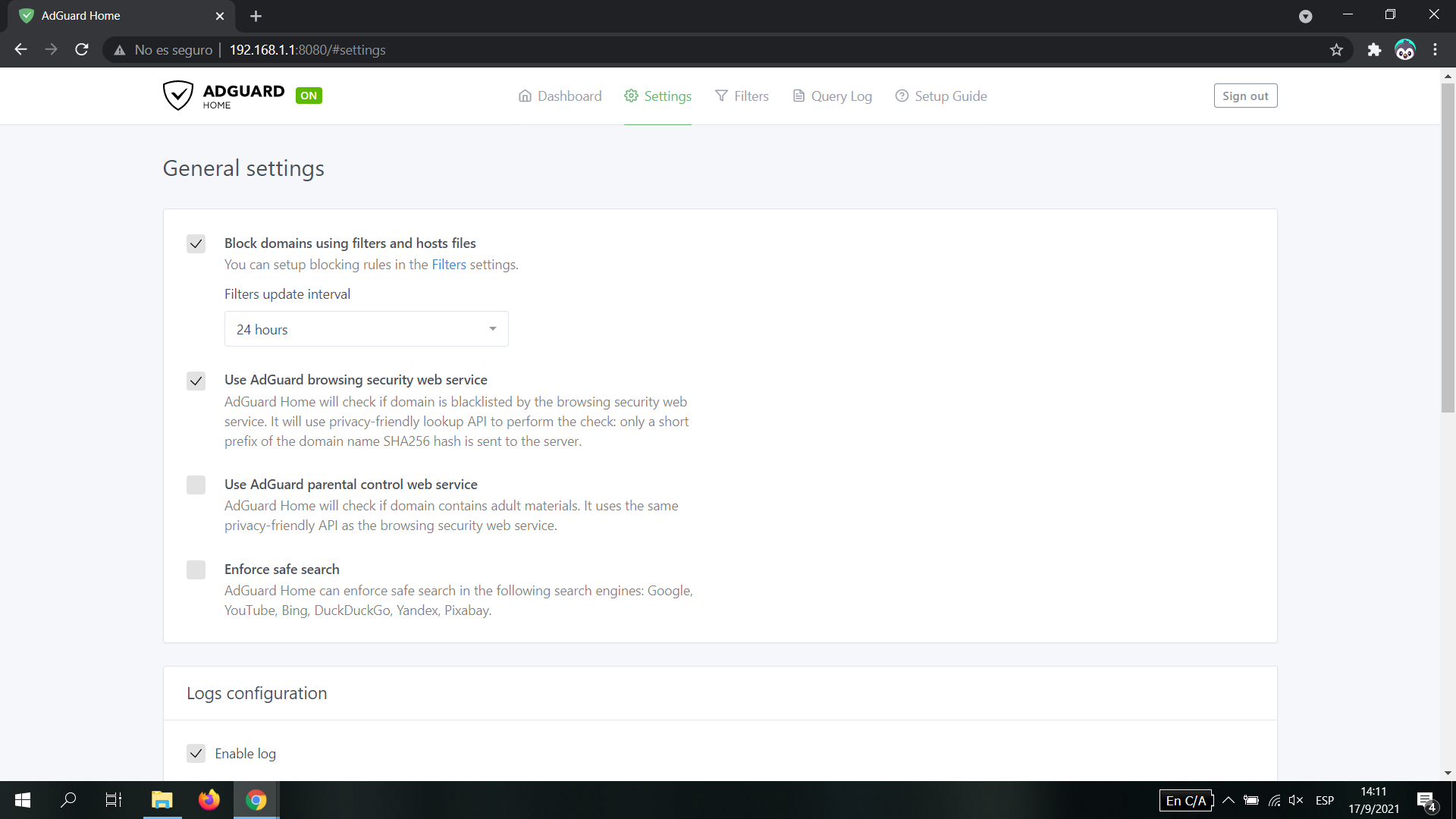The width and height of the screenshot is (1456, 819).
Task: Uncheck the Enable log checkbox
Action: 196,753
